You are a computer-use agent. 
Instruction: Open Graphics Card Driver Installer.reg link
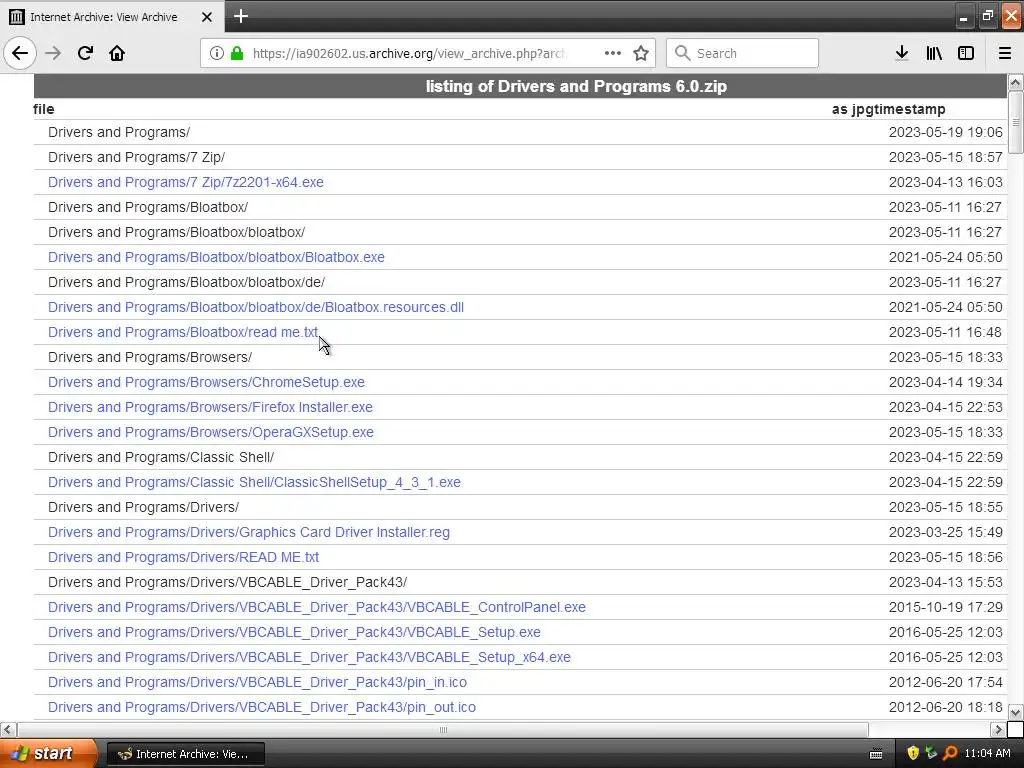249,532
